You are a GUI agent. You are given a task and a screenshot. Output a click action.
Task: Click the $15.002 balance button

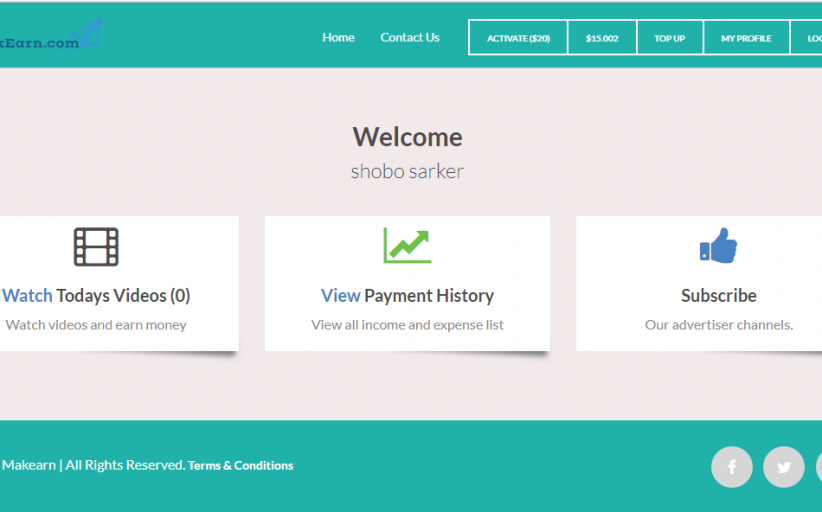click(602, 38)
